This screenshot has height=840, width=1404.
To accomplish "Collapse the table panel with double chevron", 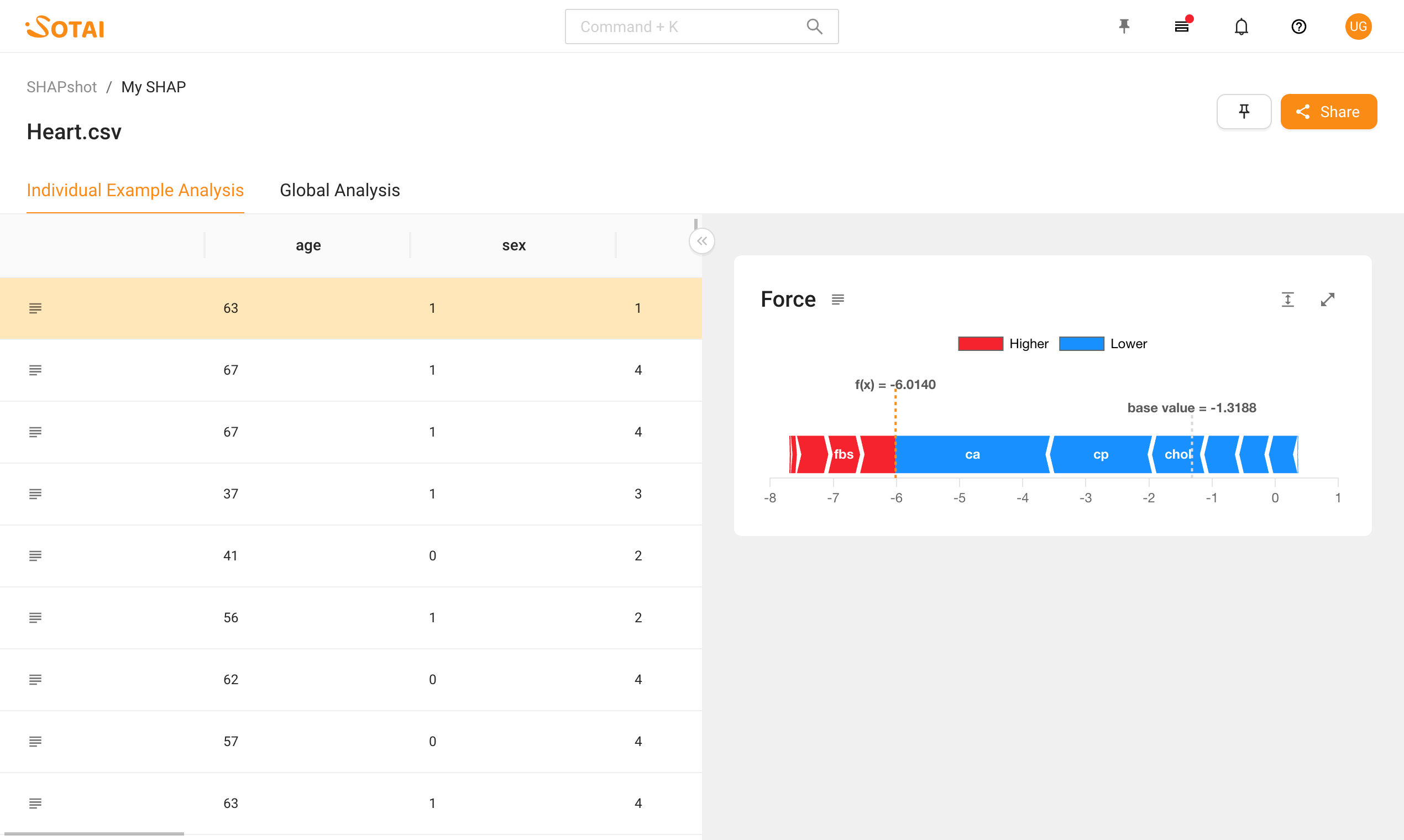I will (x=702, y=242).
